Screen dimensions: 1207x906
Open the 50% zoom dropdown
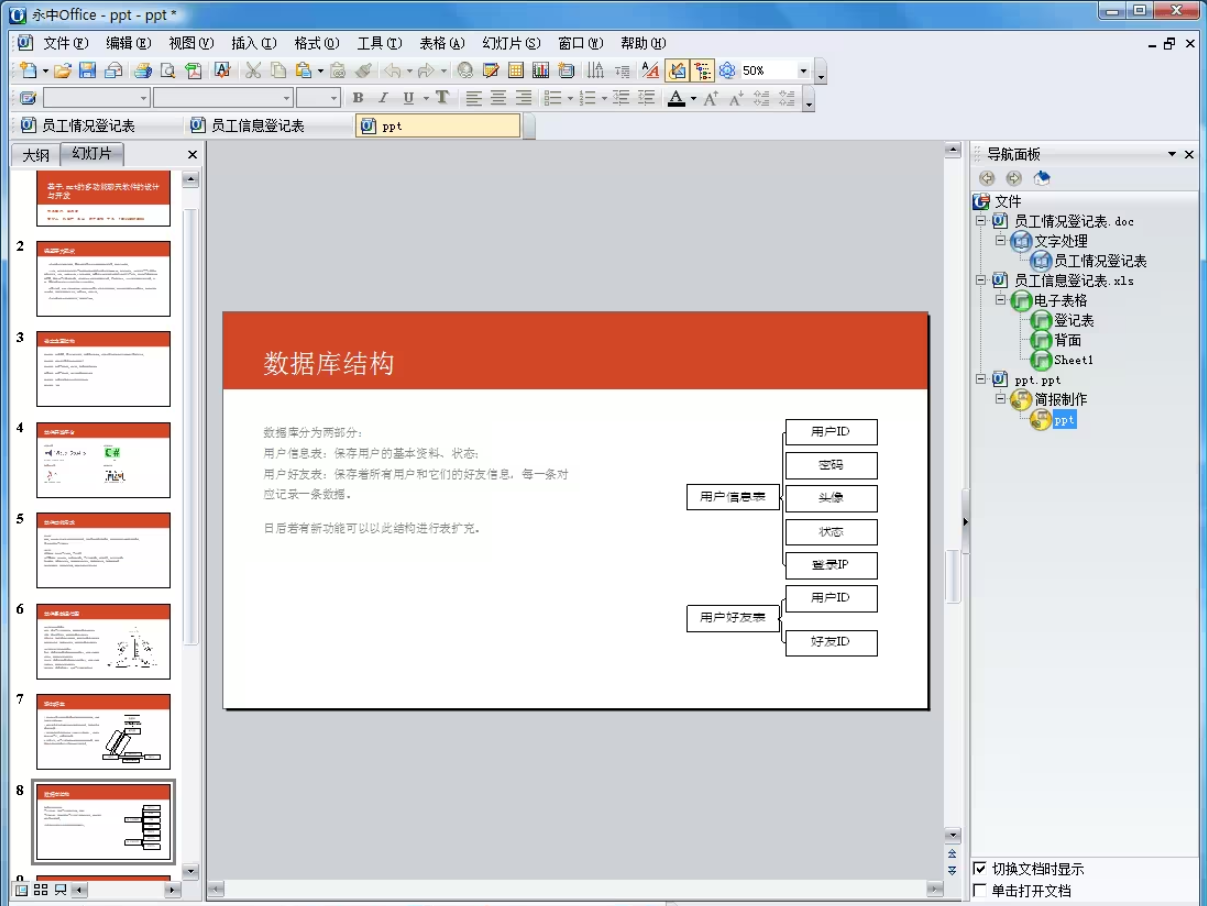click(x=803, y=71)
